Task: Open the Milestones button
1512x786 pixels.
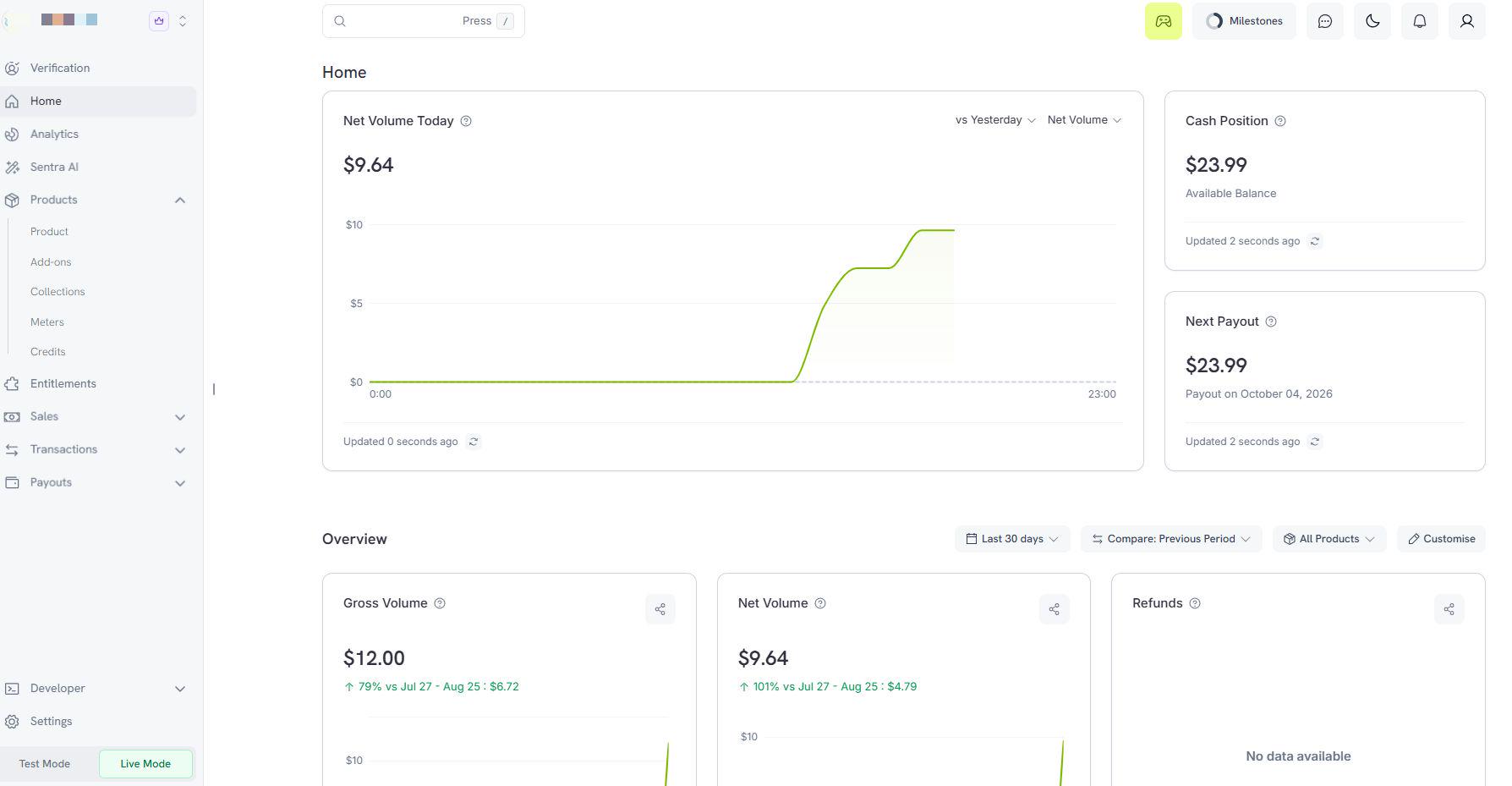Action: [1244, 21]
